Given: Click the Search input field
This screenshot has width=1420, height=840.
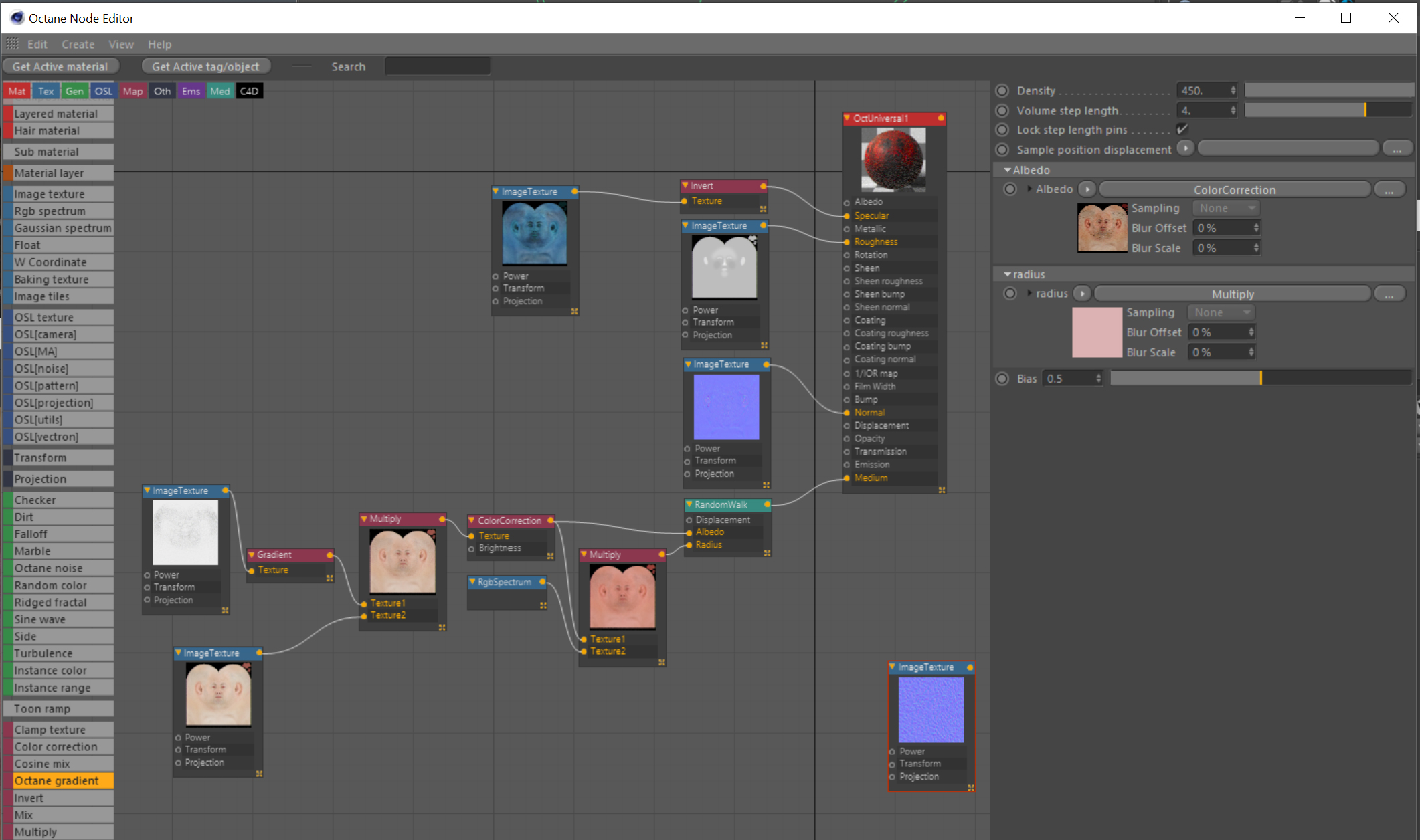Looking at the screenshot, I should pyautogui.click(x=438, y=66).
